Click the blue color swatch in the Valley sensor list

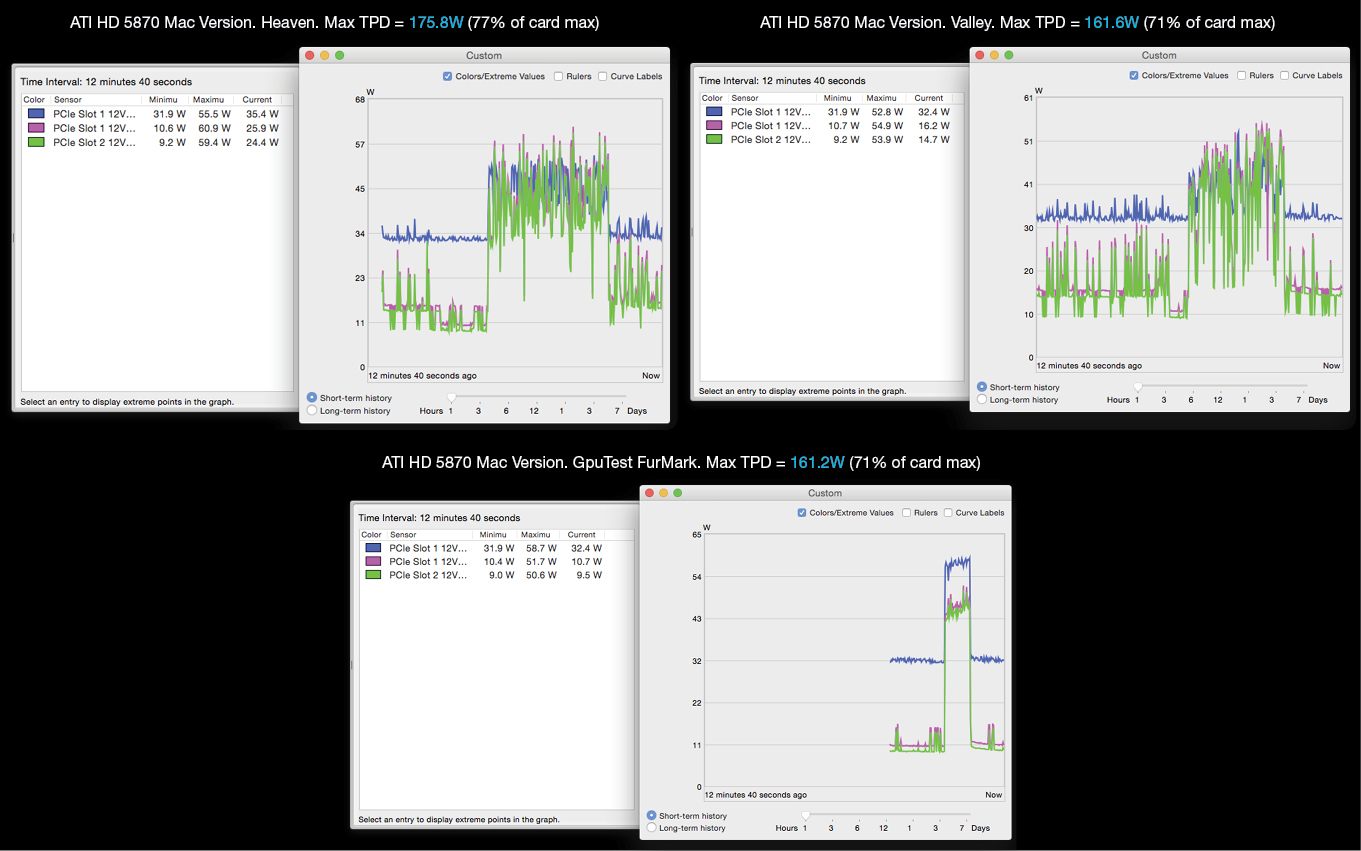click(714, 112)
